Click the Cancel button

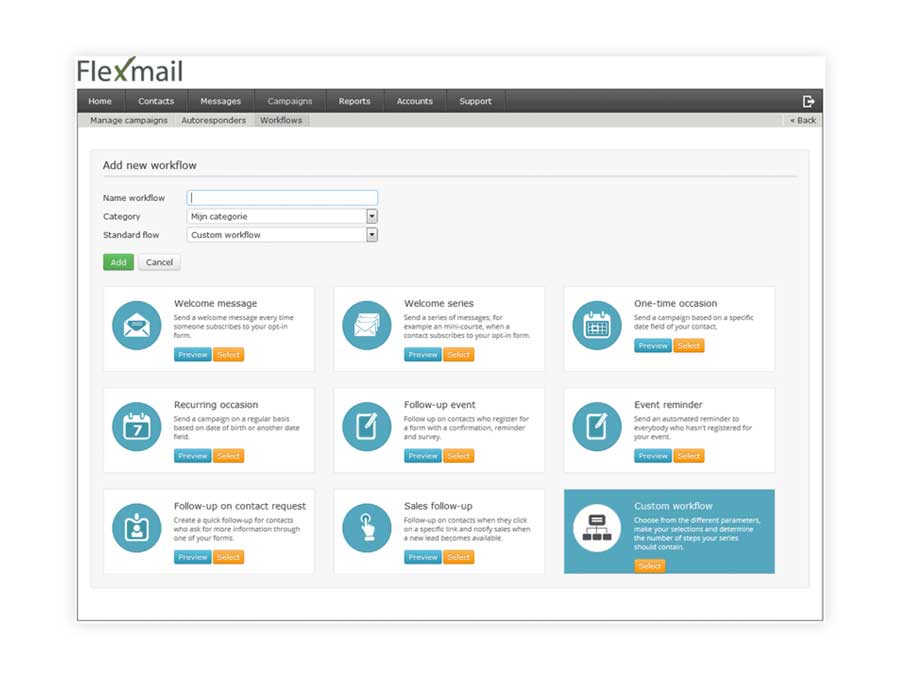(159, 262)
